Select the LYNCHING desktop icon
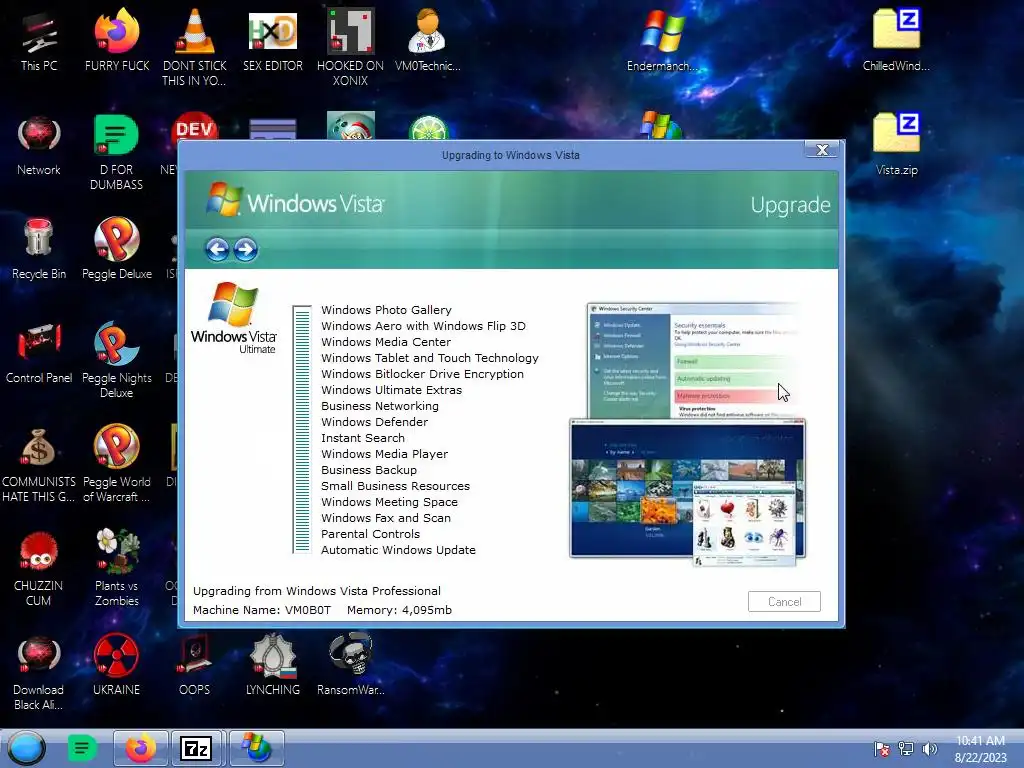The image size is (1024, 768). tap(273, 665)
